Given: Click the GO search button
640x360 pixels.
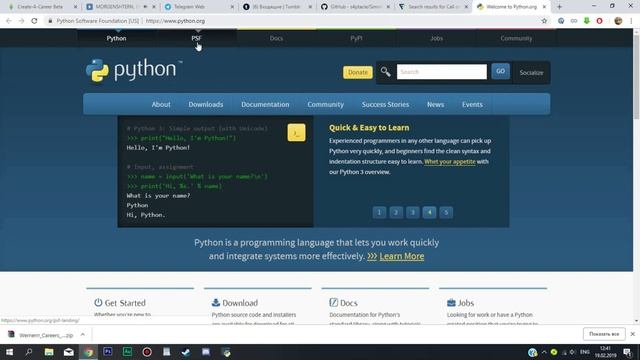Looking at the screenshot, I should click(500, 71).
